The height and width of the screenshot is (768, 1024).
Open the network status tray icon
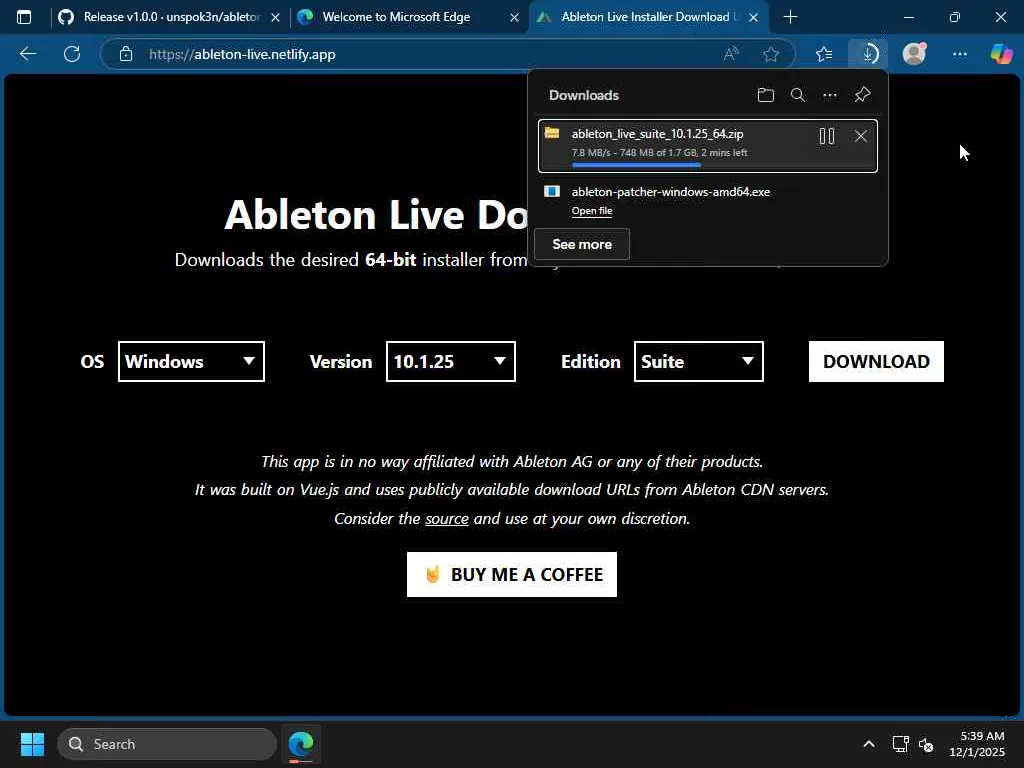coord(901,744)
